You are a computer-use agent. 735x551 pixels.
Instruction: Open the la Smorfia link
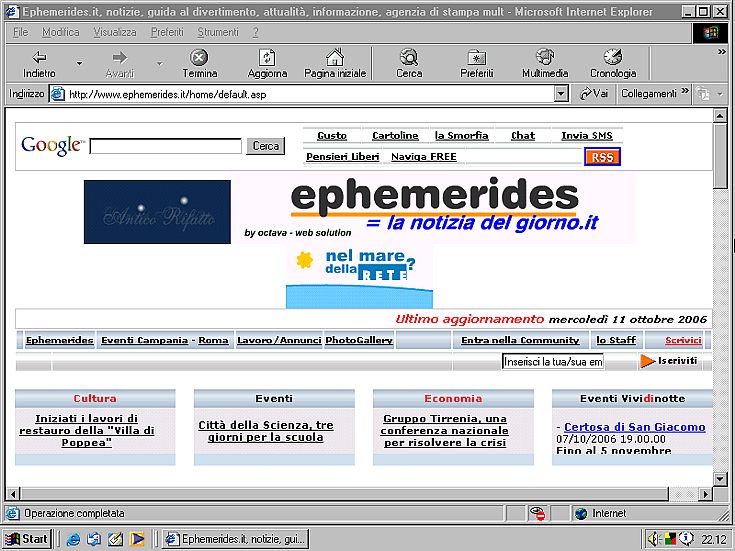(462, 136)
